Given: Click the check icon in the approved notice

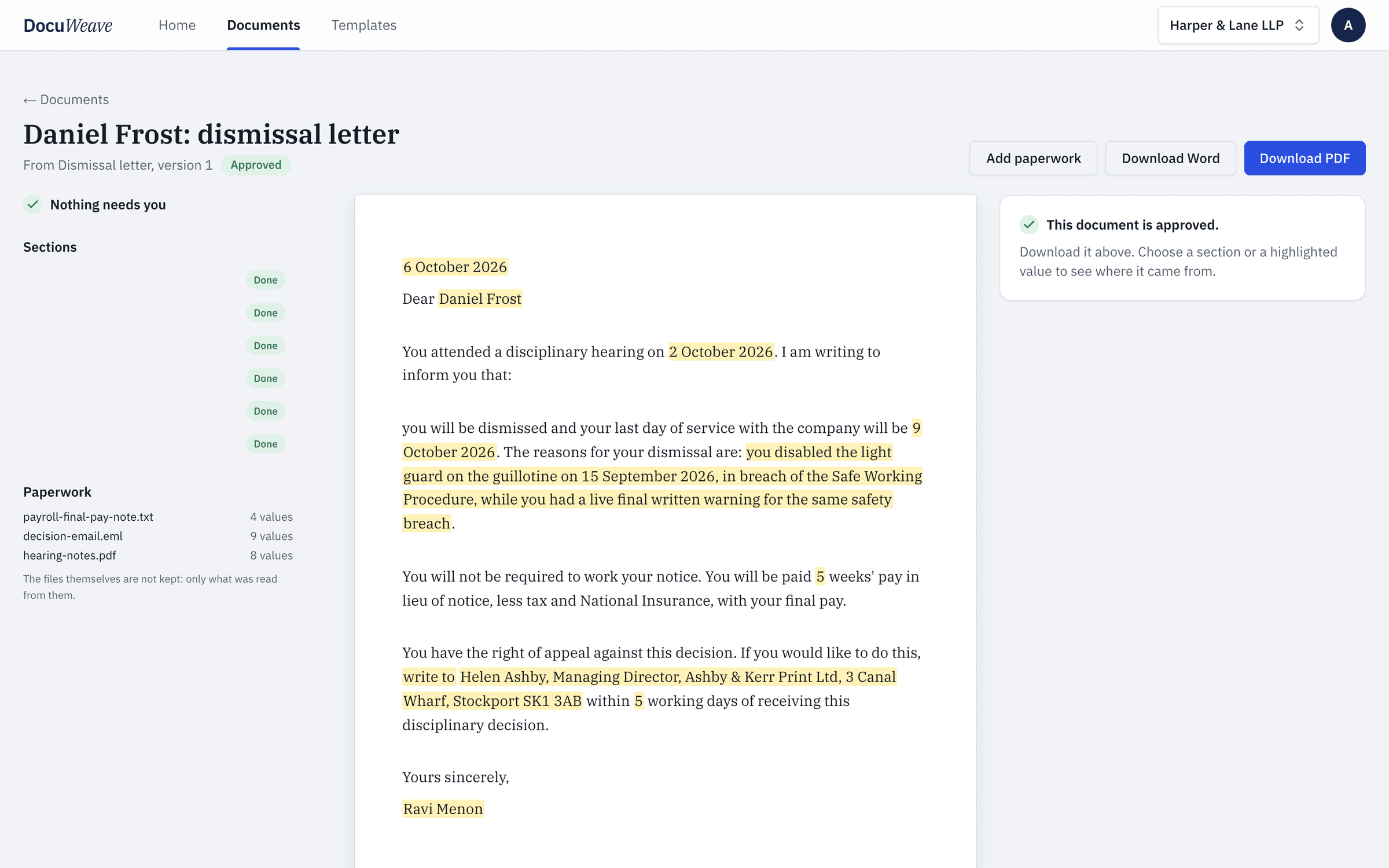Looking at the screenshot, I should pos(1029,225).
